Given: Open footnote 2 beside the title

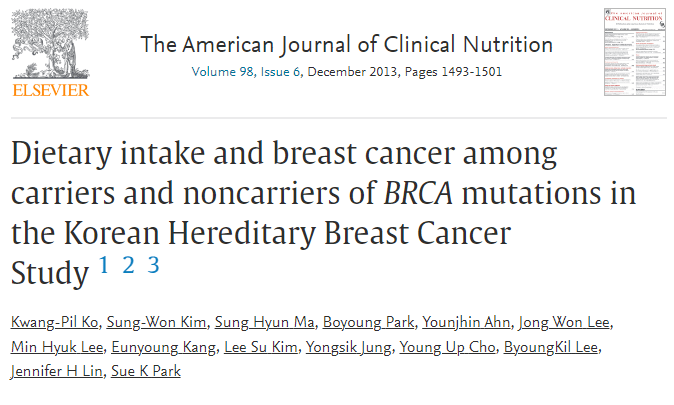Looking at the screenshot, I should click(x=129, y=265).
